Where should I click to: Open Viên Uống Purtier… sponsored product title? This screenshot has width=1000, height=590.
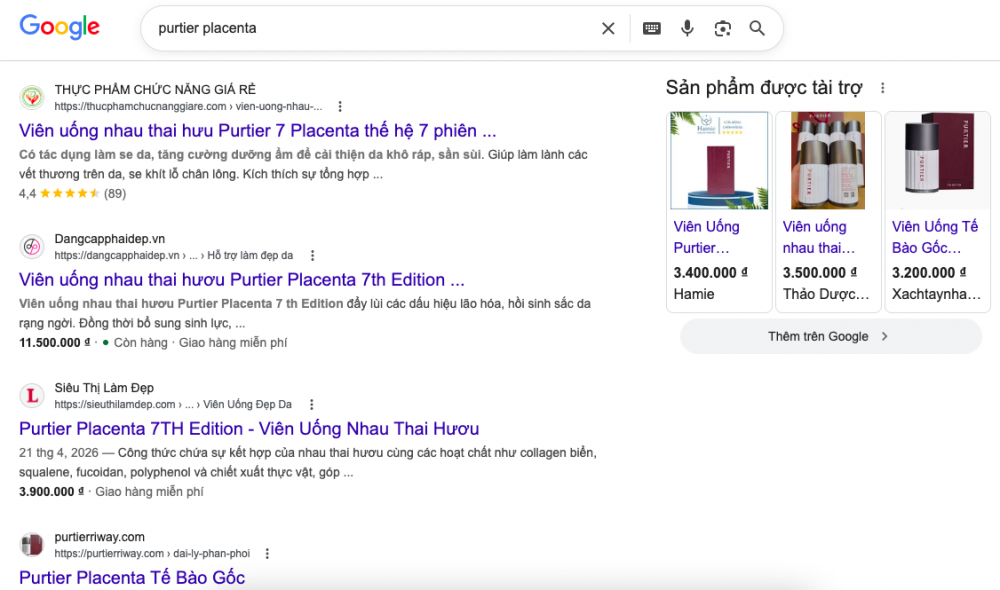tap(707, 237)
